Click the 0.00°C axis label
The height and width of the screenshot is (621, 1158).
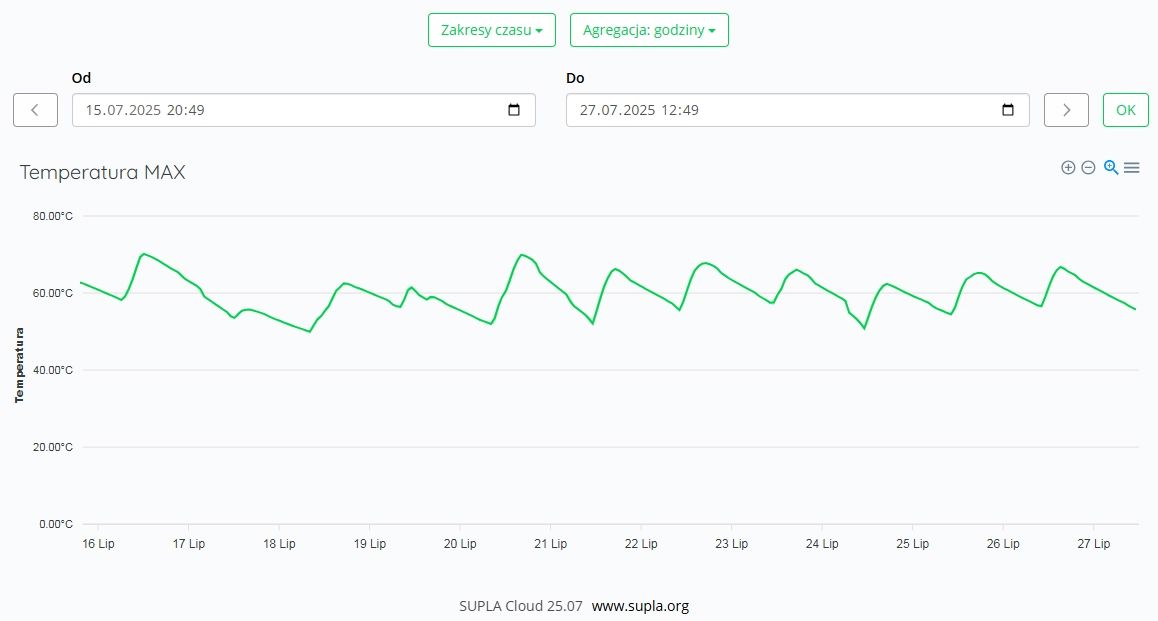pos(55,524)
